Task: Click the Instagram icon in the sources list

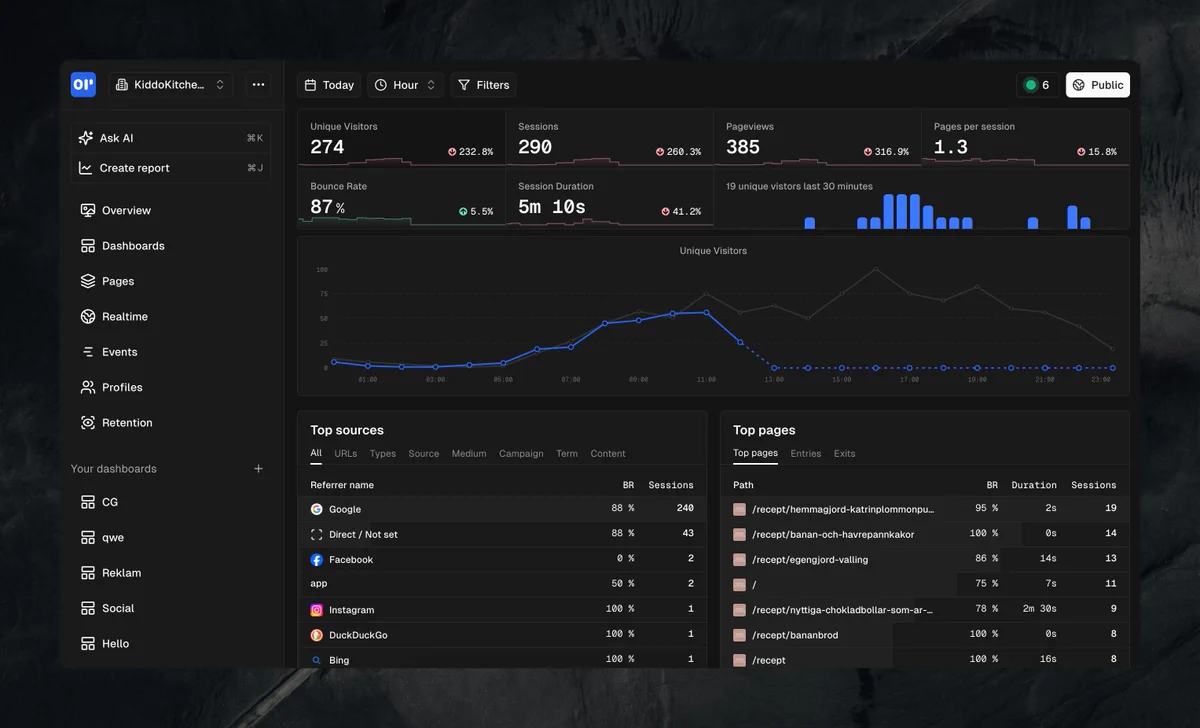Action: coord(317,610)
